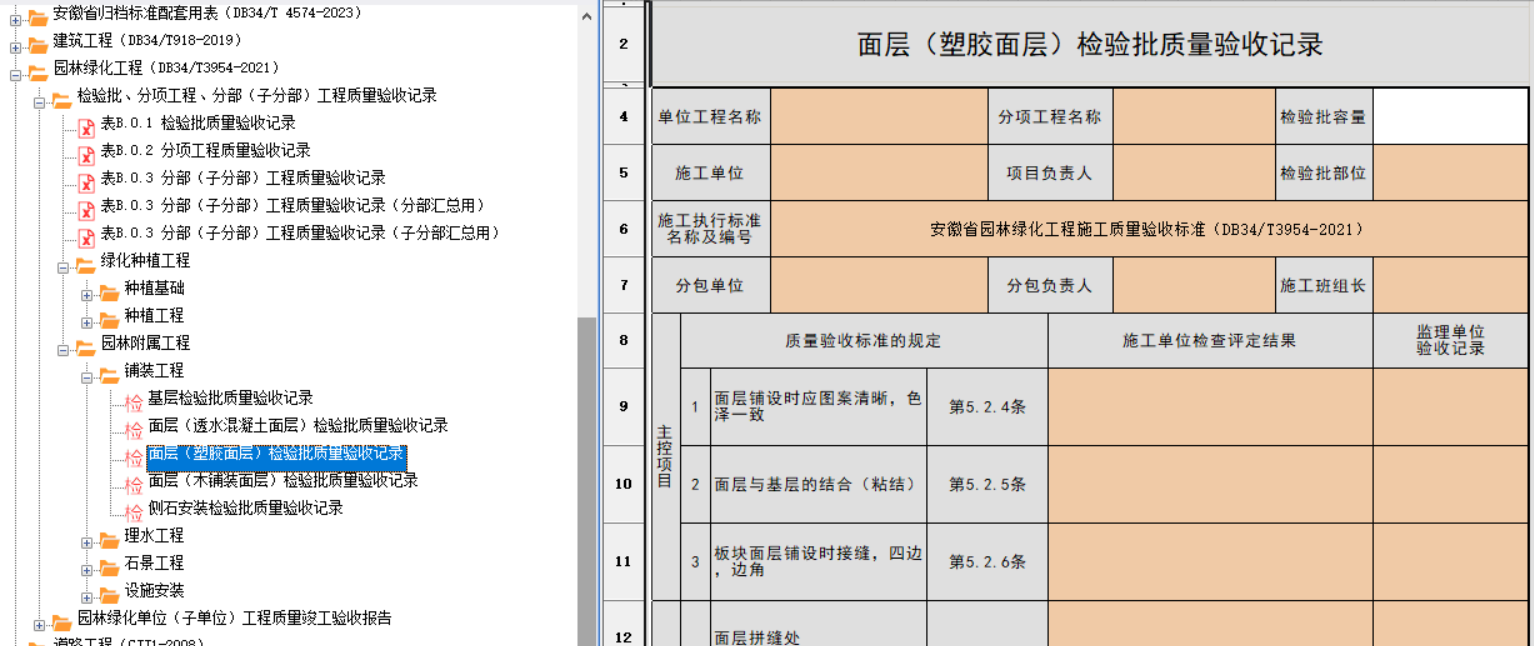Image resolution: width=1534 pixels, height=646 pixels.
Task: Select the highlighted 面层（塑胶面层）检验批质量验收记录 entry
Action: coord(276,457)
